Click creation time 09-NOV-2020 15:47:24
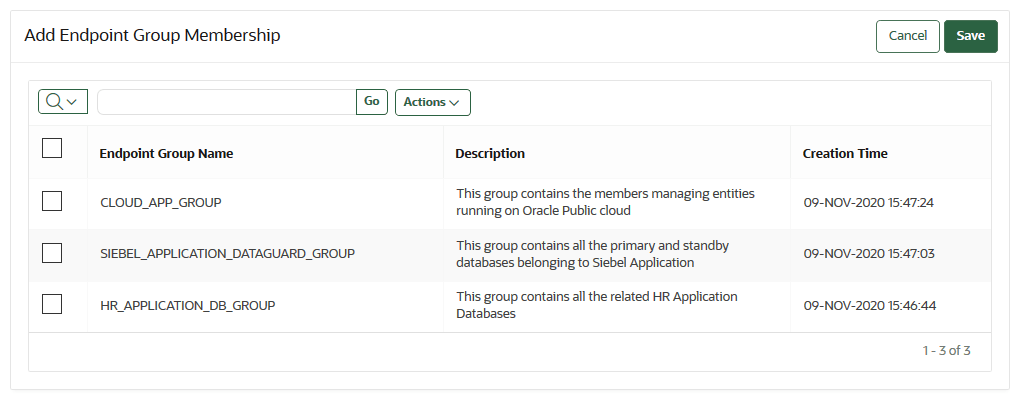This screenshot has width=1019, height=399. point(868,203)
